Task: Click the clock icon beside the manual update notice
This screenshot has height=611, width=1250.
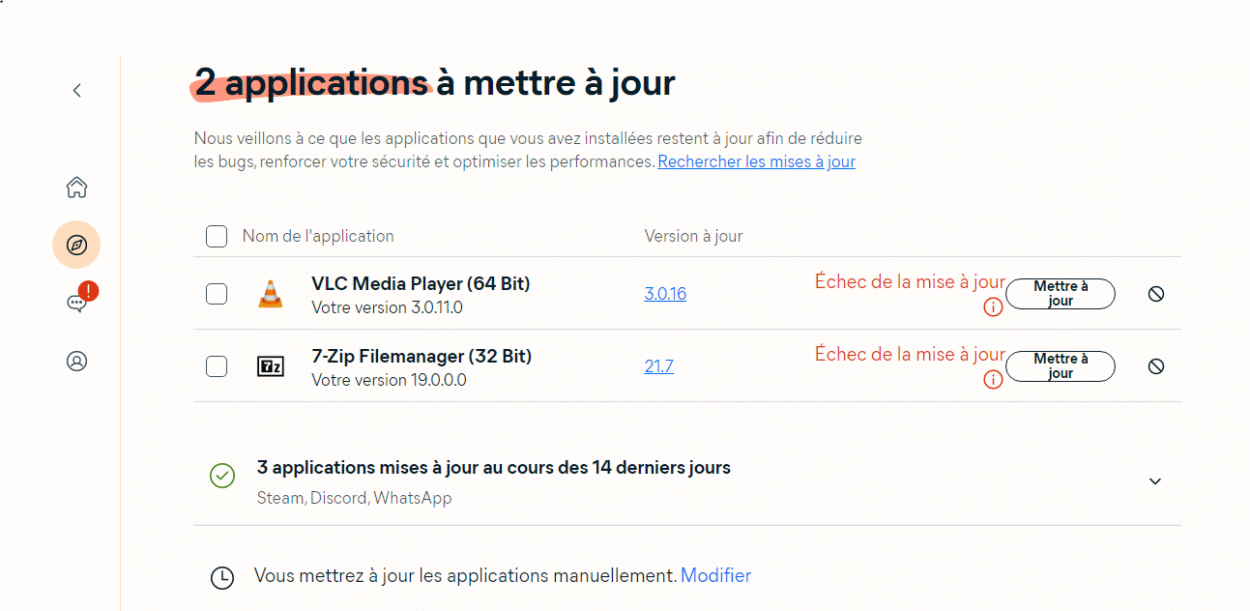Action: pyautogui.click(x=222, y=575)
